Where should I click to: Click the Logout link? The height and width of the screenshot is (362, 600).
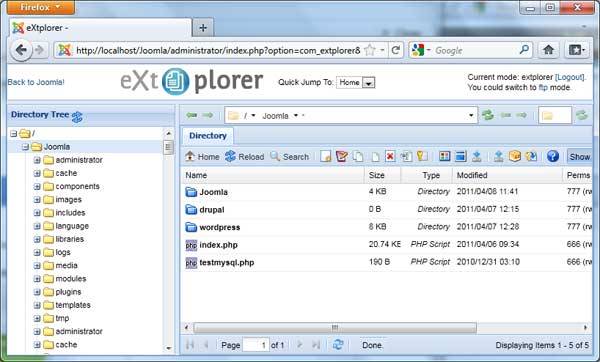(x=570, y=77)
